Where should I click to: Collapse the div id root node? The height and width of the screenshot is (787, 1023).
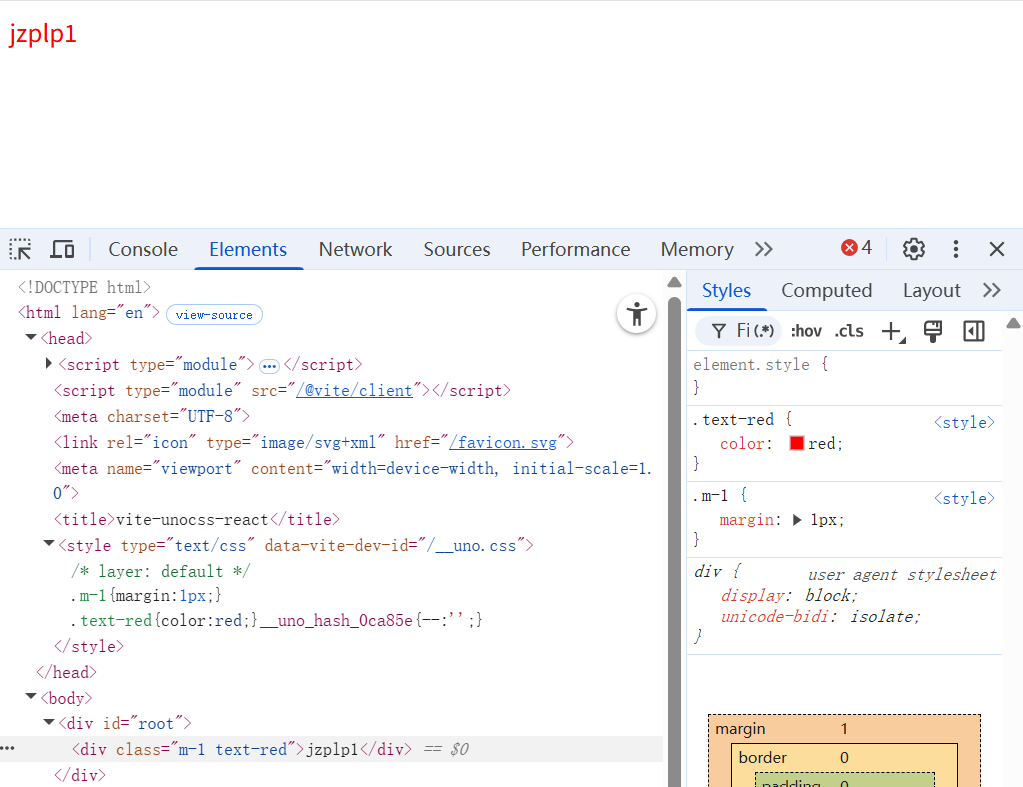tap(48, 722)
